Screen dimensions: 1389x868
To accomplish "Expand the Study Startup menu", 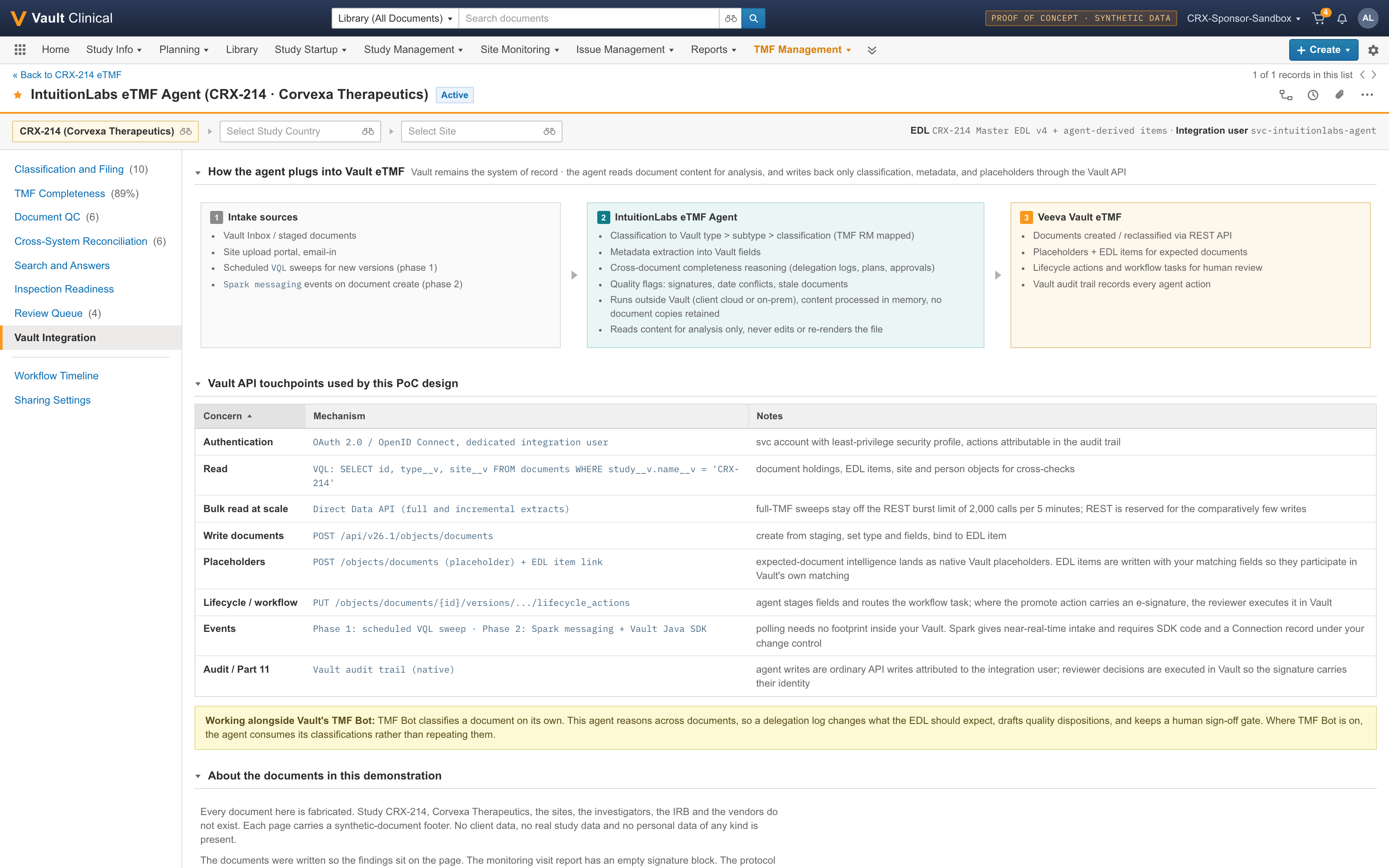I will pyautogui.click(x=310, y=50).
